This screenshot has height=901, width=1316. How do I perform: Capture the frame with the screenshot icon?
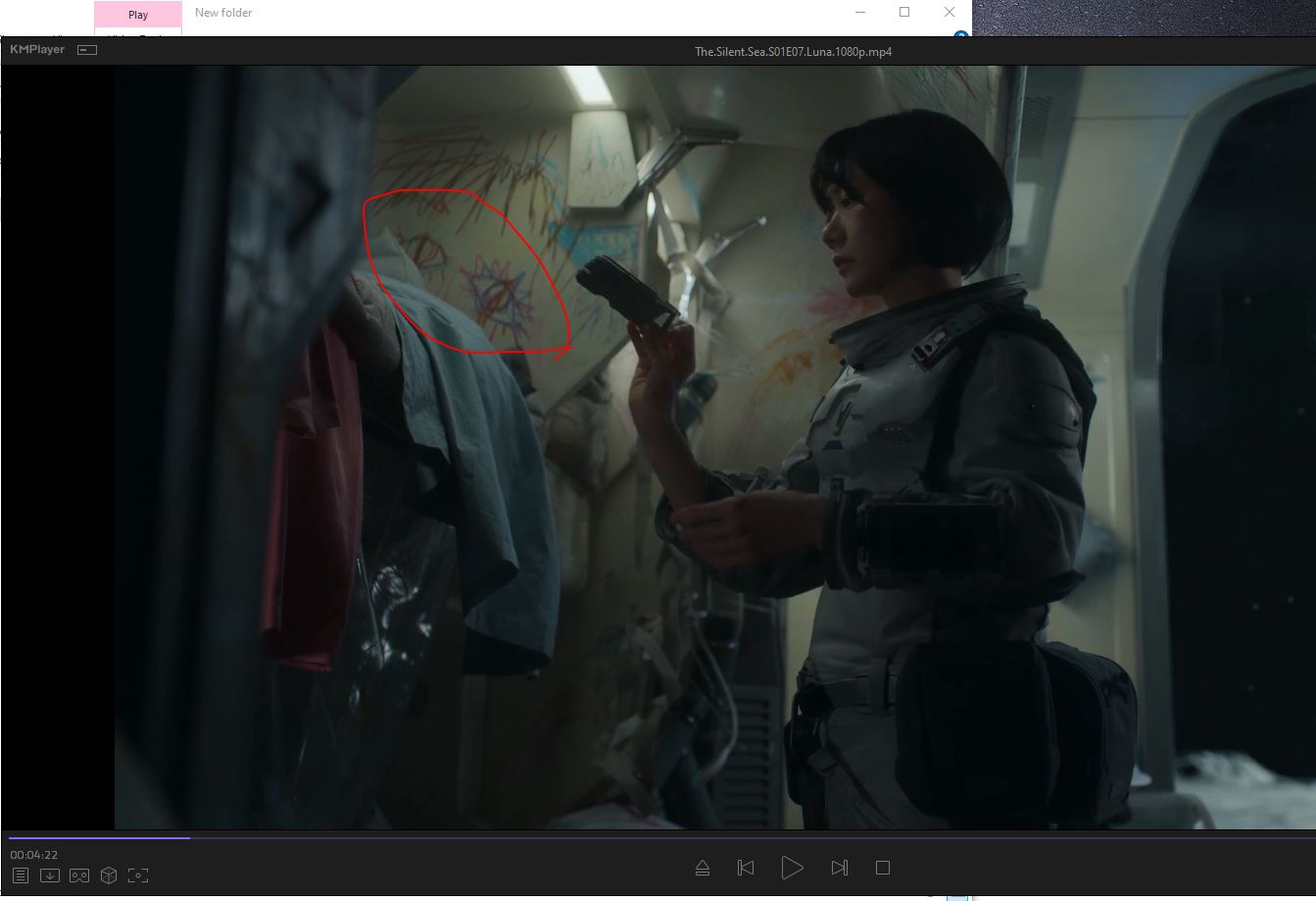point(138,875)
